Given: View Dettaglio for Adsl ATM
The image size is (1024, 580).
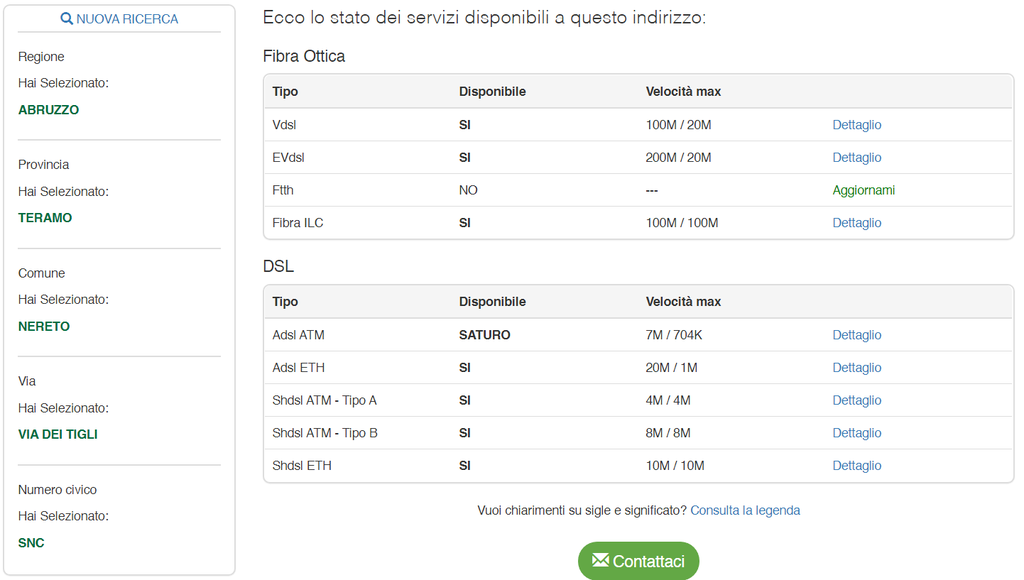Looking at the screenshot, I should tap(856, 335).
